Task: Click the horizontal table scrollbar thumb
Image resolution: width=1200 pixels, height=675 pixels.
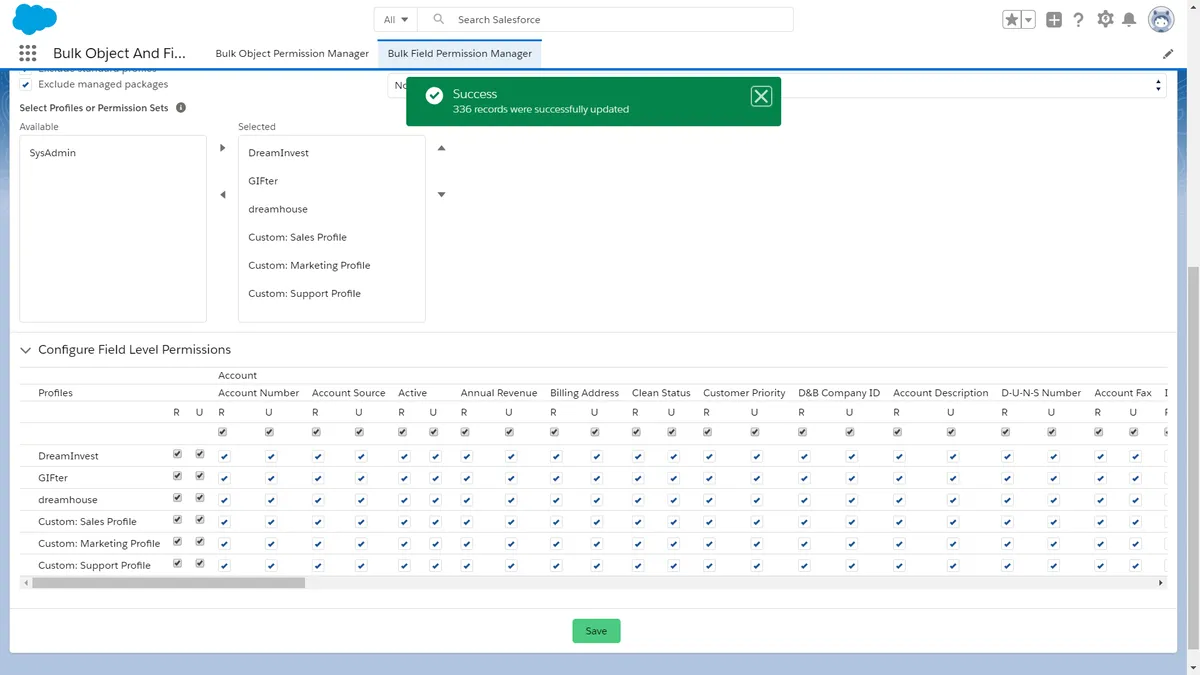Action: pyautogui.click(x=168, y=582)
